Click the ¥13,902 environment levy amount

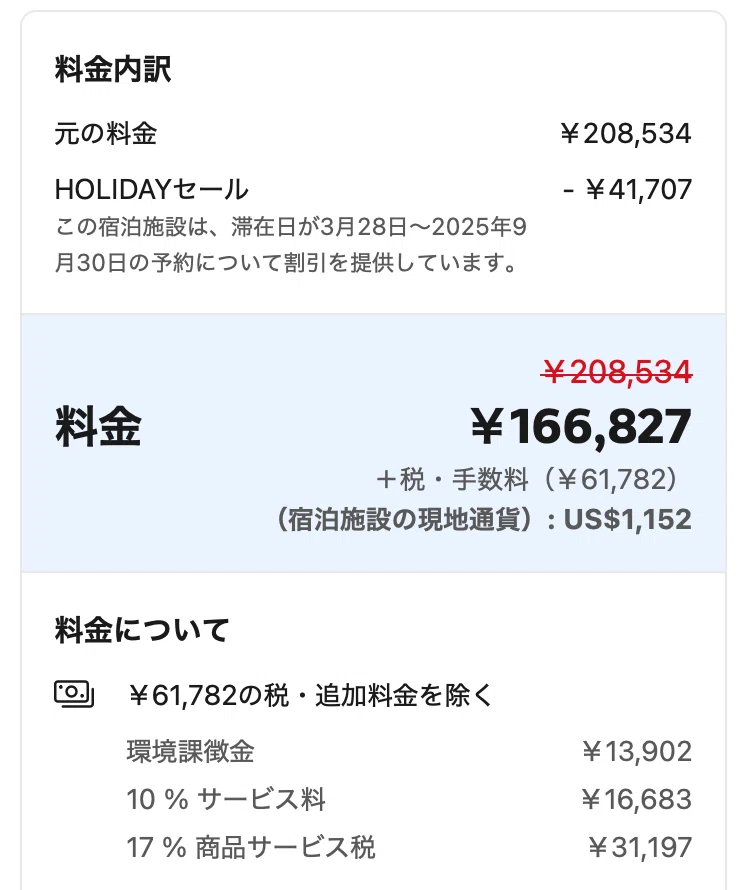point(637,752)
